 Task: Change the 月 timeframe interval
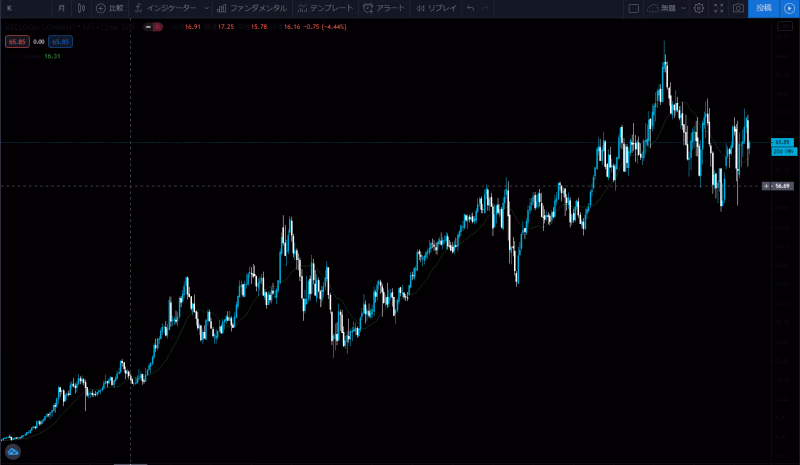pos(61,8)
